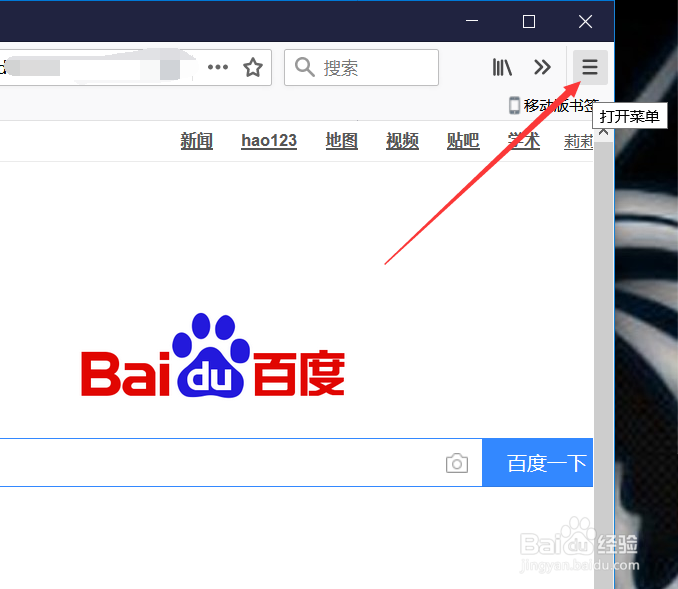Open the 新闻 link
This screenshot has width=678, height=589.
(196, 141)
